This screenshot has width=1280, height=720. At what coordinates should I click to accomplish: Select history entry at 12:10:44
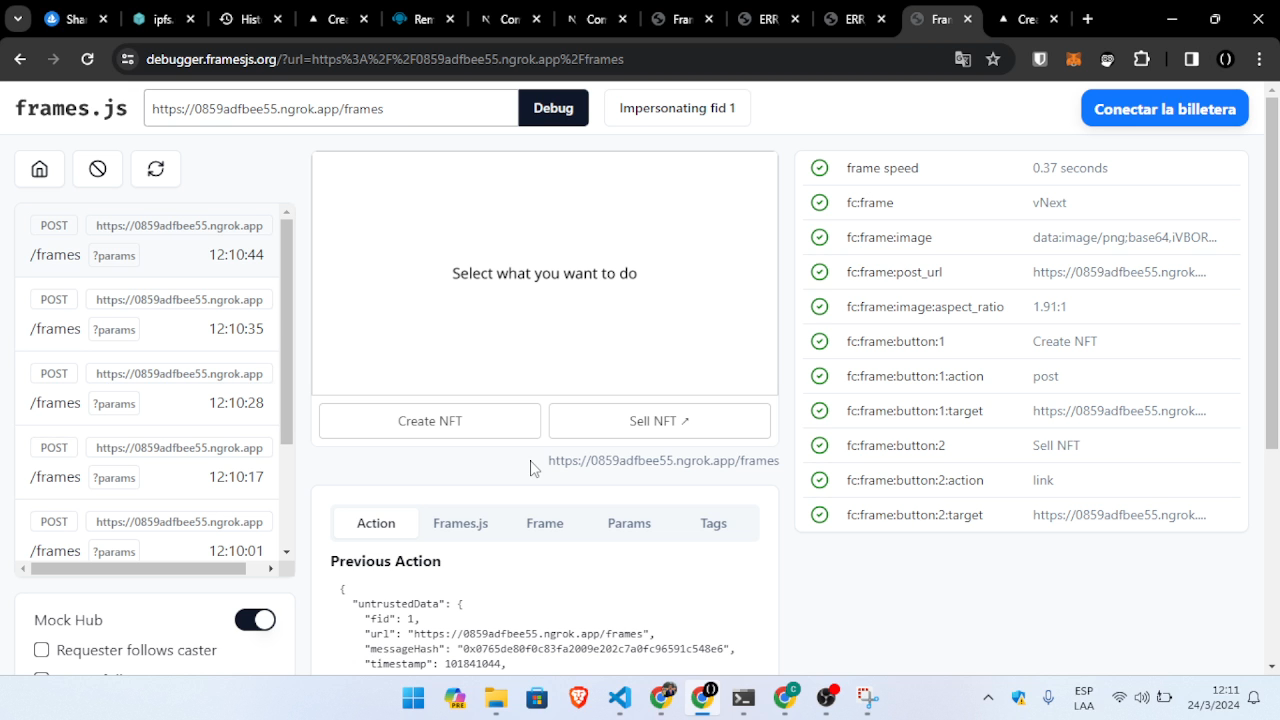(x=148, y=240)
